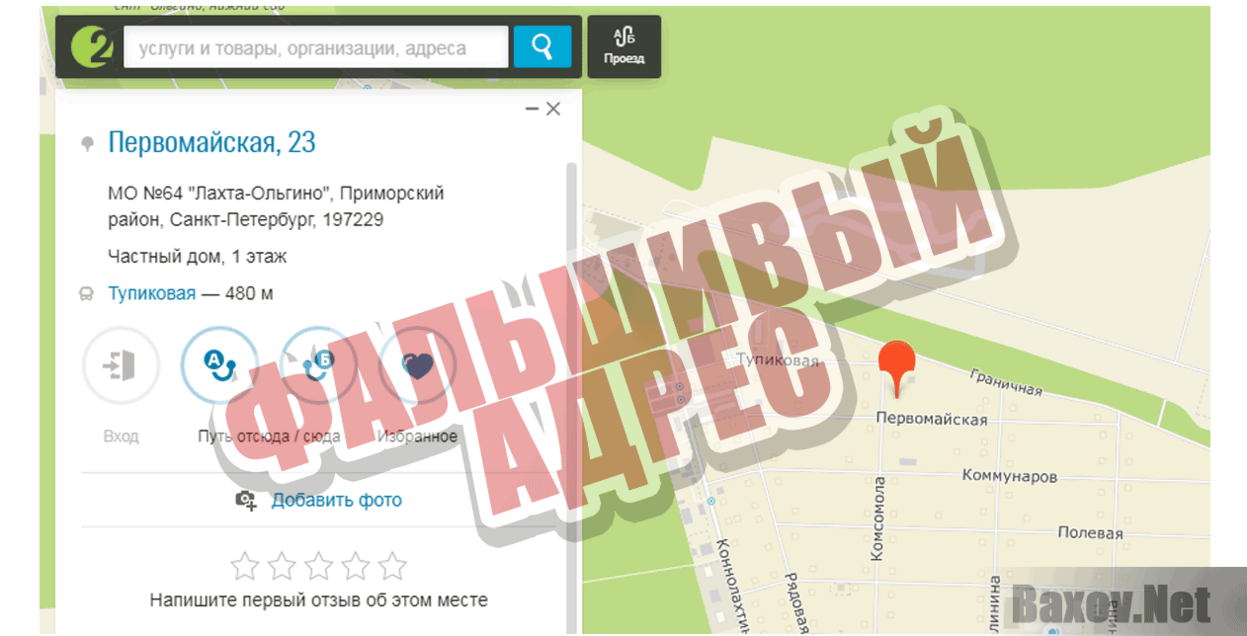Image resolution: width=1247 pixels, height=636 pixels.
Task: Click the Вход entrance icon
Action: [121, 366]
